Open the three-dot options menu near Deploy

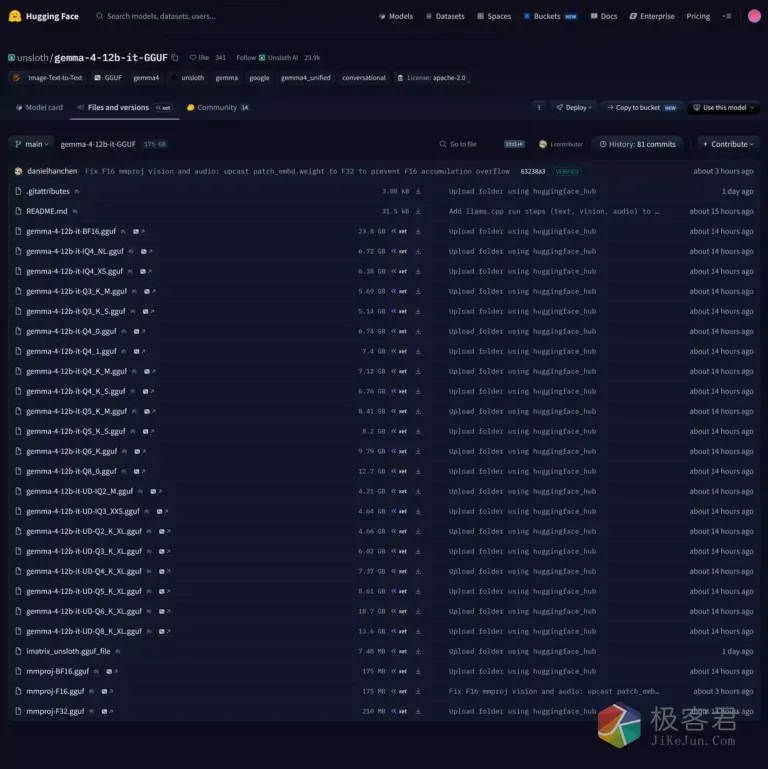point(539,107)
